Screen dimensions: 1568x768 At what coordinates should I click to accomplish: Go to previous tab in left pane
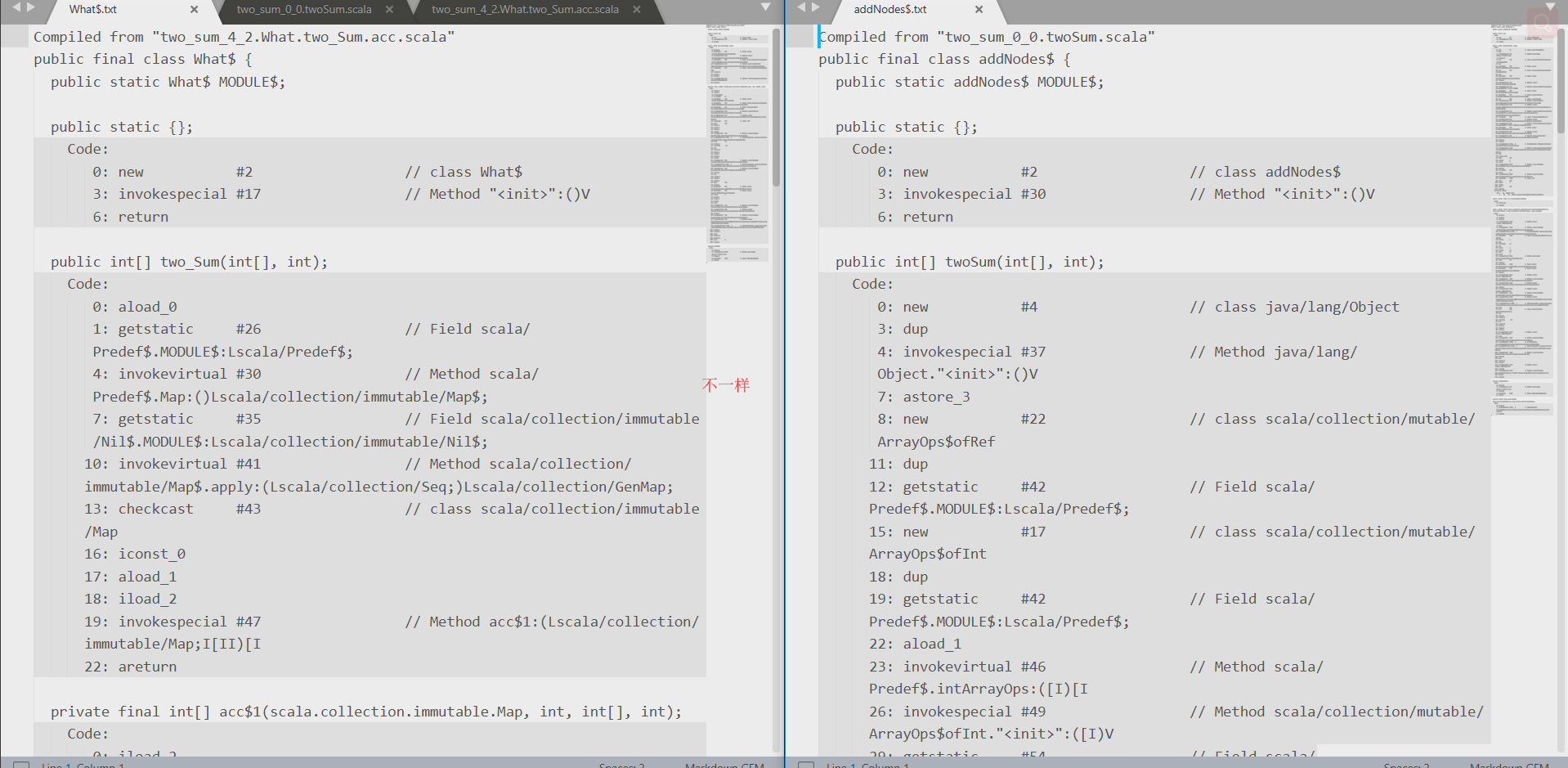[16, 7]
